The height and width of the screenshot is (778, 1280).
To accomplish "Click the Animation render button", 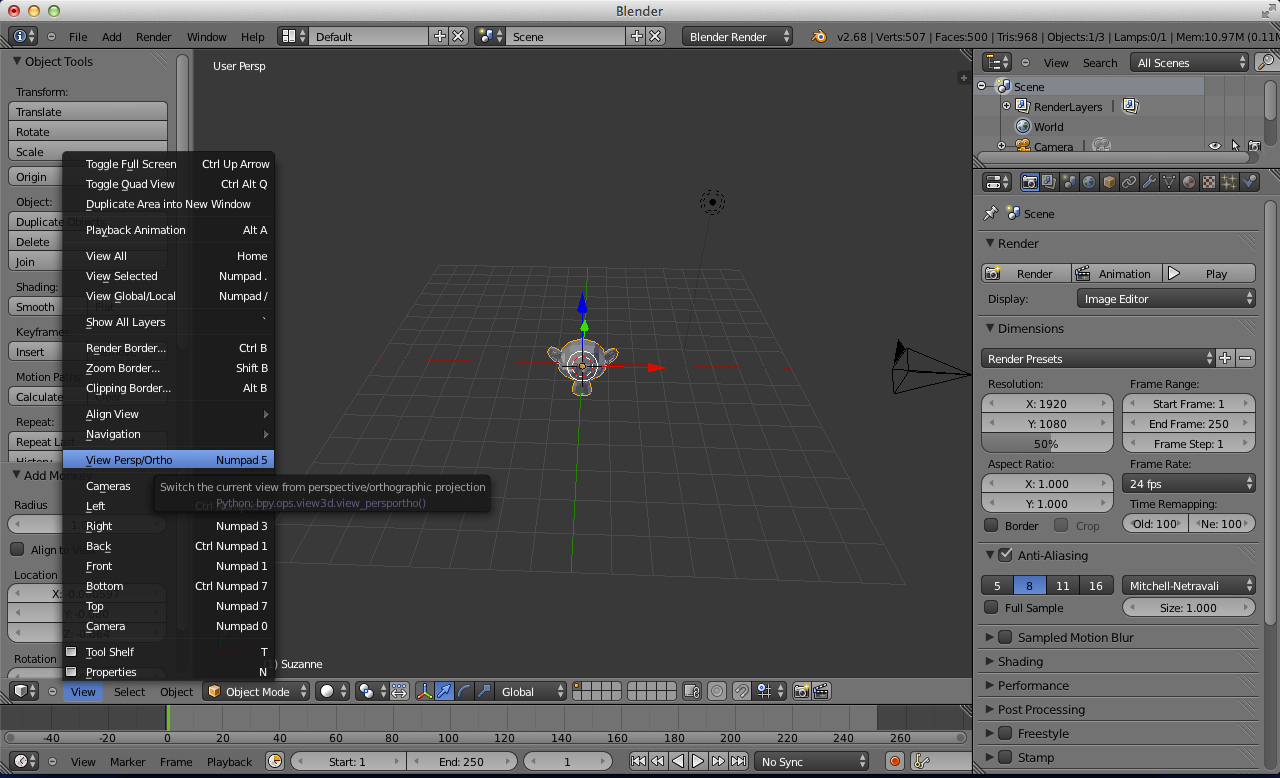I will point(1115,273).
